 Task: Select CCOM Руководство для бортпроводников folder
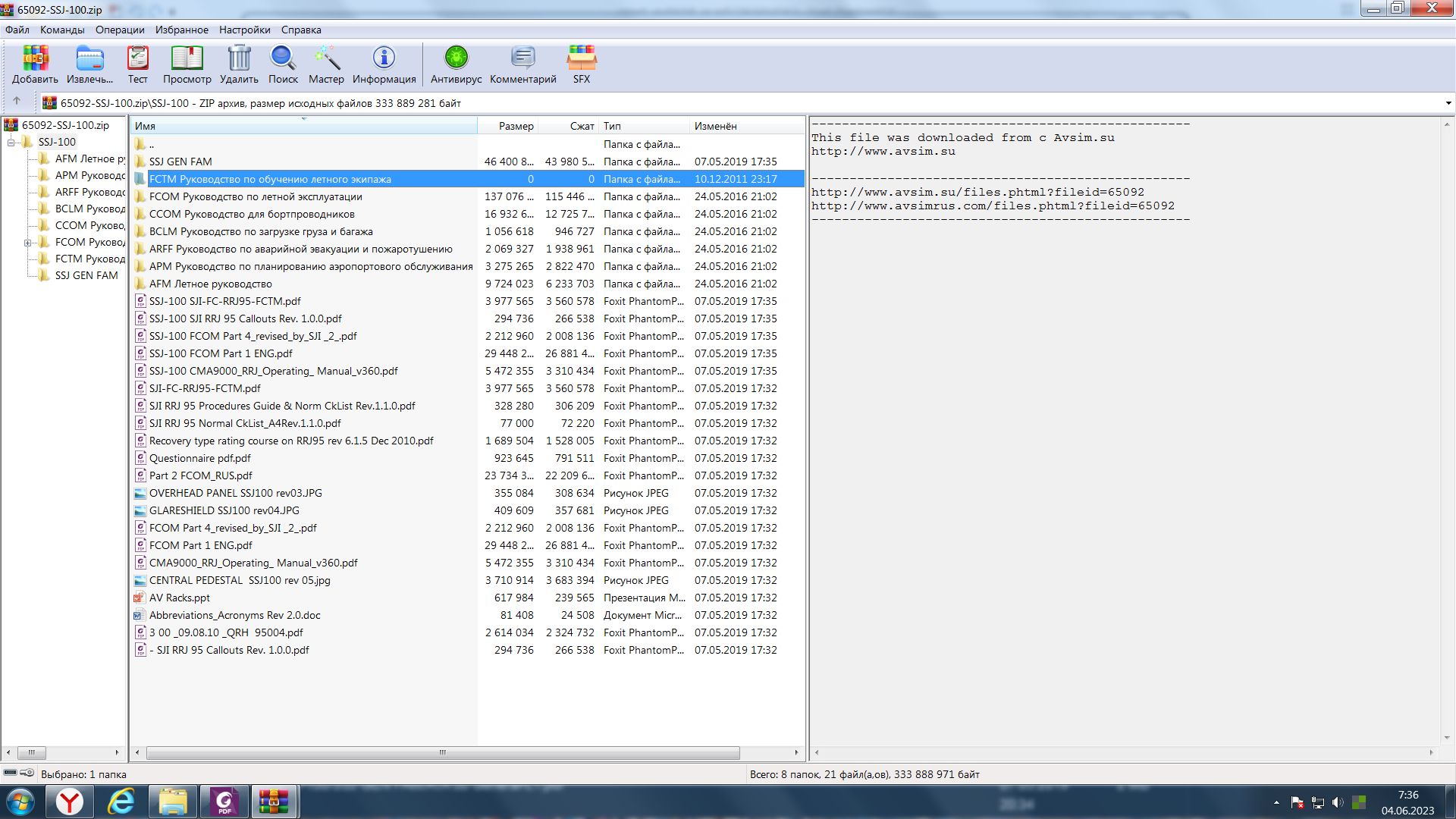pos(468,214)
